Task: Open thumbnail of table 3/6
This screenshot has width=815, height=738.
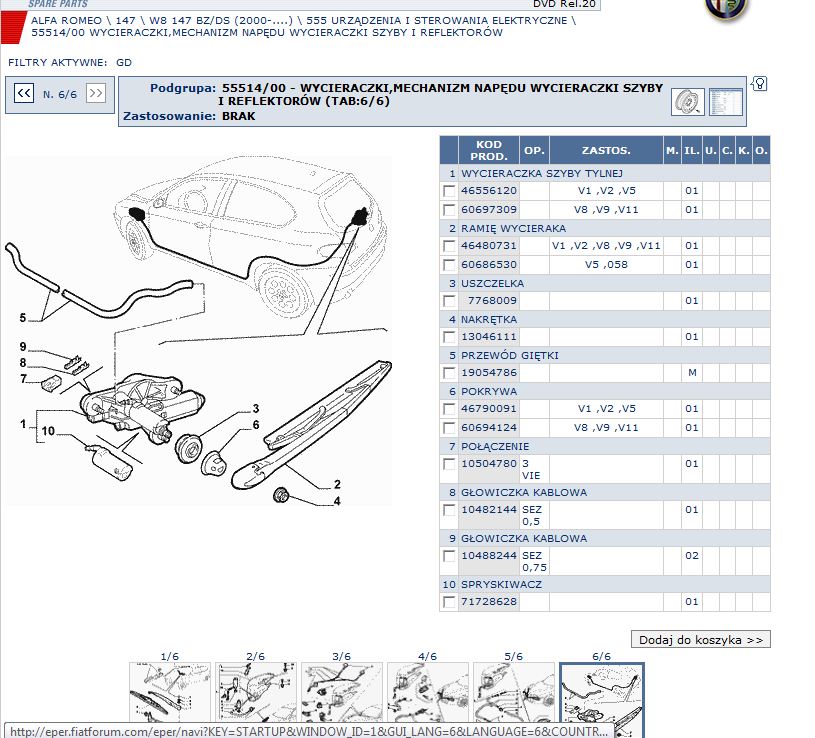Action: (x=341, y=692)
